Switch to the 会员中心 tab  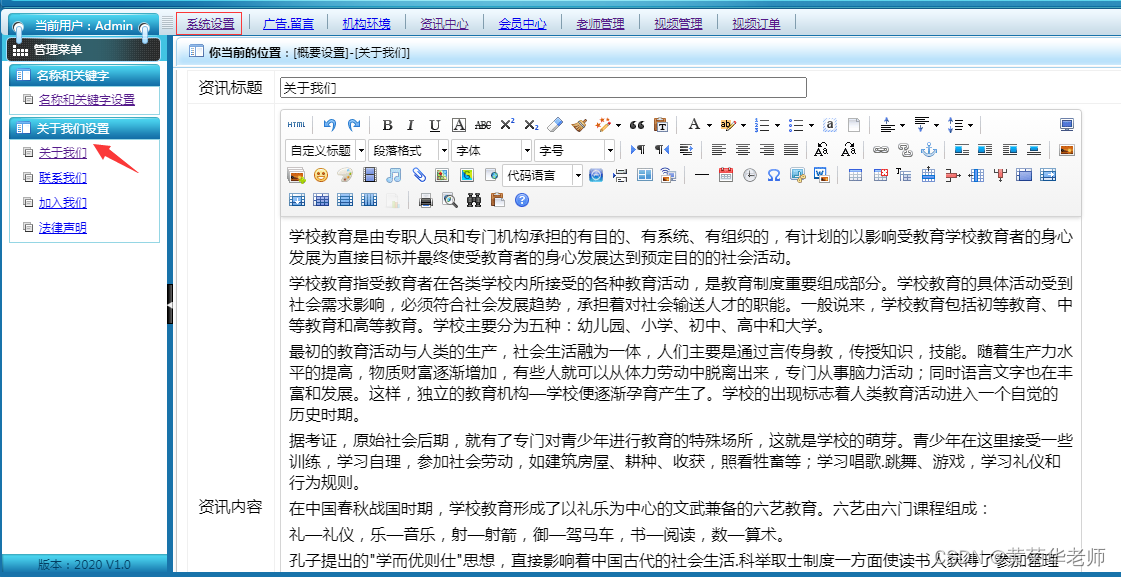click(522, 23)
